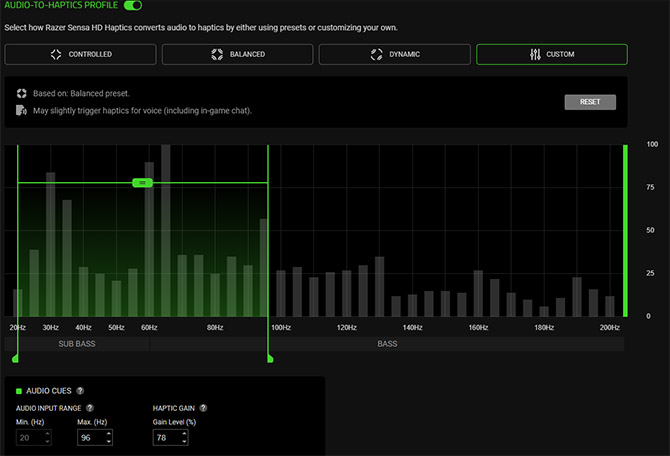670x456 pixels.
Task: Toggle the Audio-to-Haptics Profile switch
Action: click(x=133, y=5)
